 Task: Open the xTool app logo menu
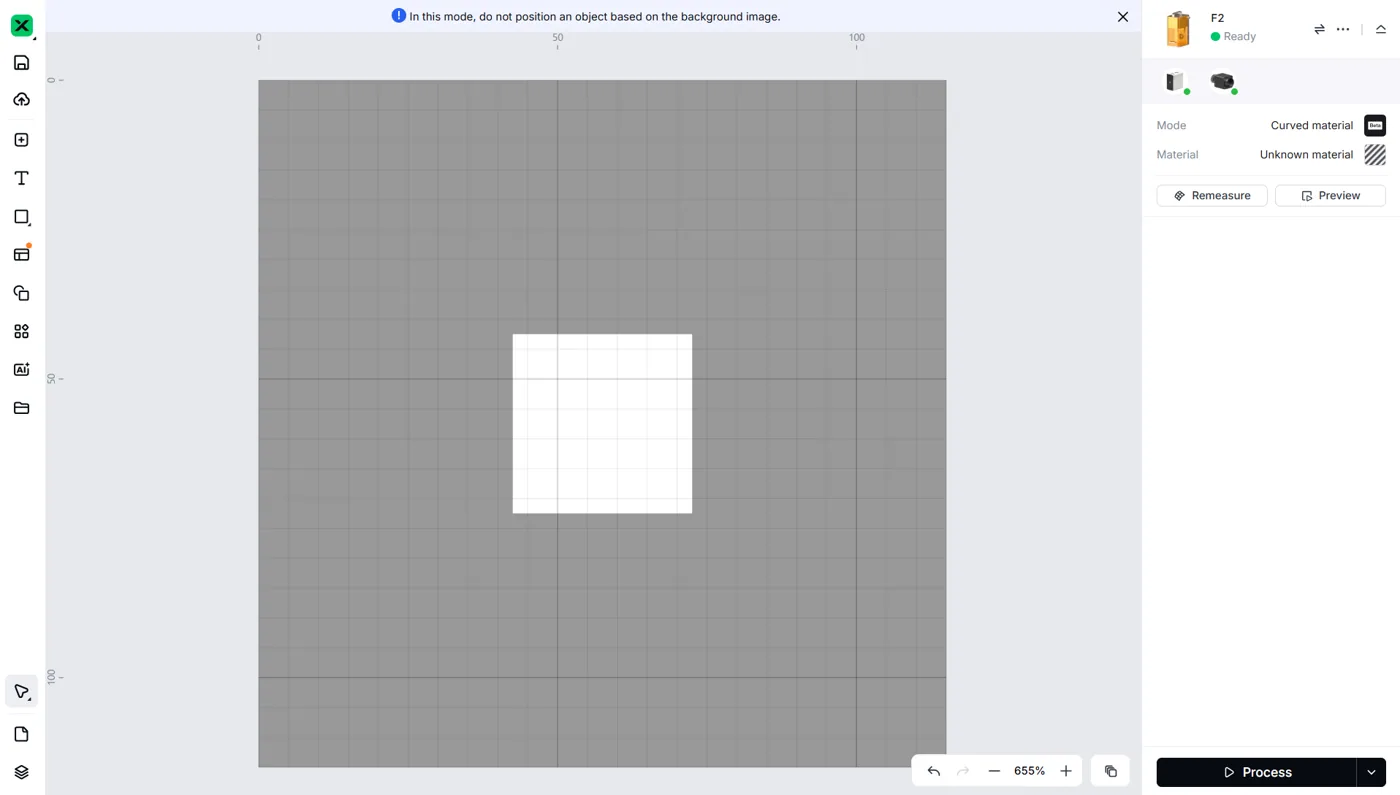[22, 25]
